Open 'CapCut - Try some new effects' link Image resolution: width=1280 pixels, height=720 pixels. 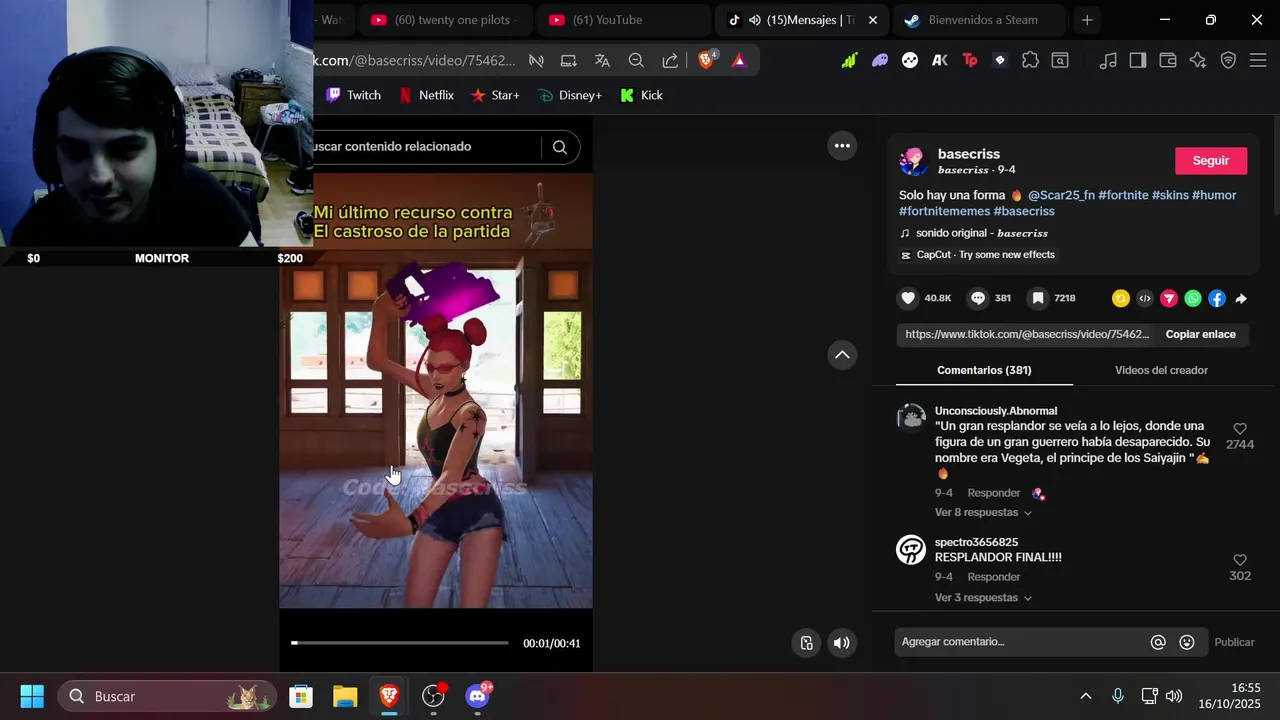pos(977,255)
